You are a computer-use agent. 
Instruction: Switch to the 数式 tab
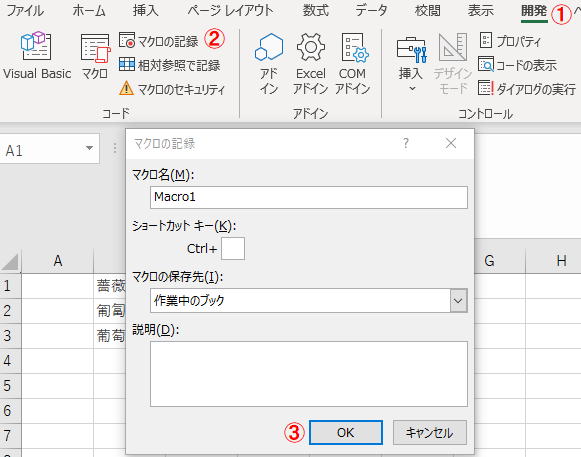pos(316,11)
